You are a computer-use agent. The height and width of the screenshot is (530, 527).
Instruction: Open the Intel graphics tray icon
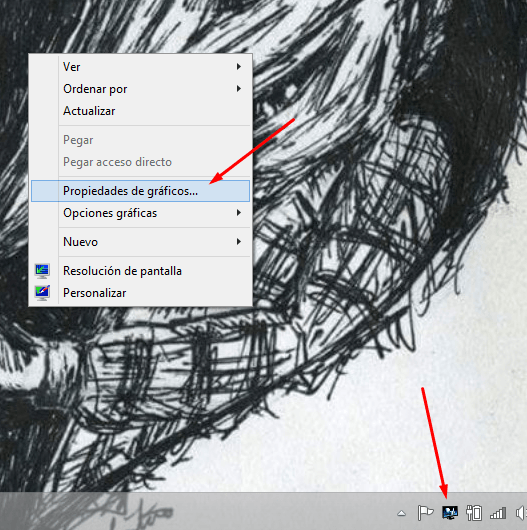pos(450,513)
